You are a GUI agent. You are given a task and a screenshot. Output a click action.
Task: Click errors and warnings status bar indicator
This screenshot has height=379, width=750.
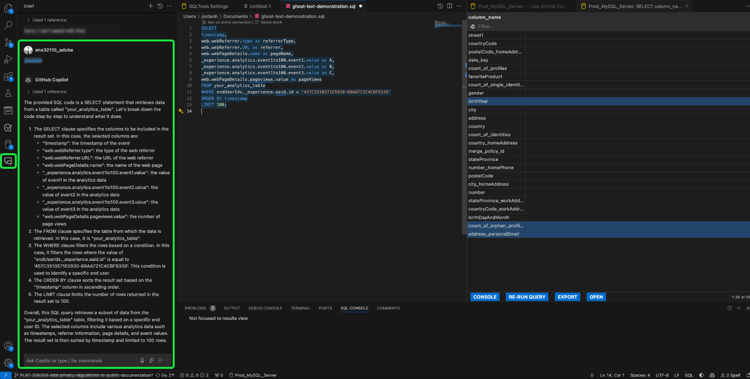tap(194, 375)
